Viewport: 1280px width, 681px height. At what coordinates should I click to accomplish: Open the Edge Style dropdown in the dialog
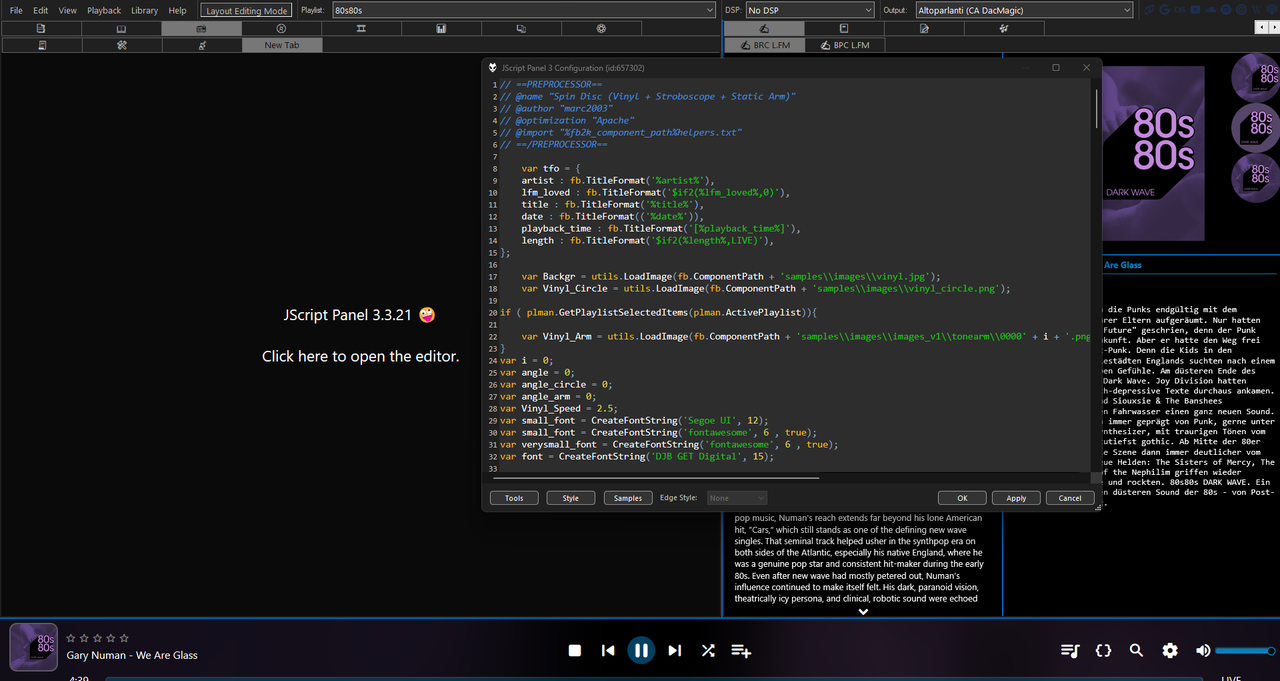737,497
